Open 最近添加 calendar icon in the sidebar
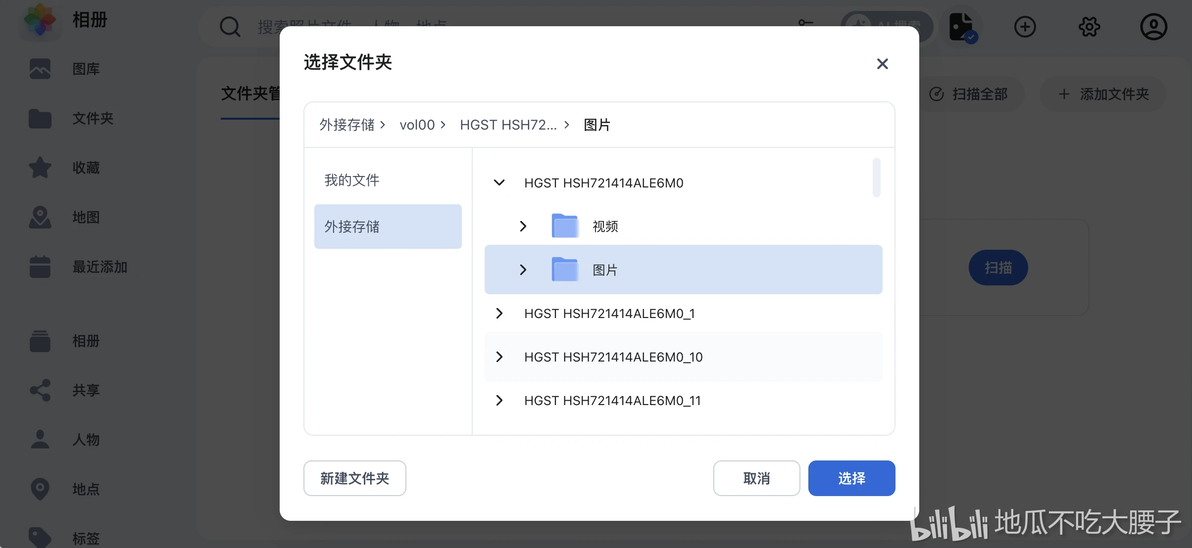1192x548 pixels. (40, 267)
